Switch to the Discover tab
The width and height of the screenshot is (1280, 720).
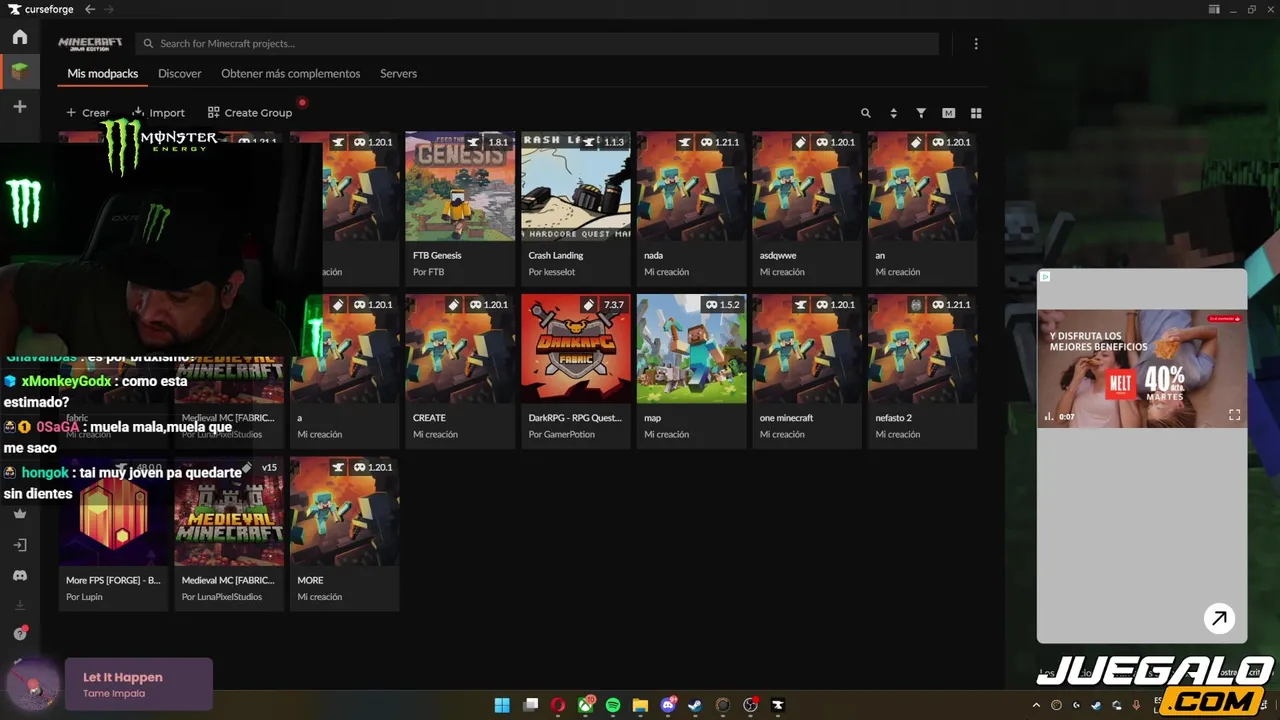coord(180,74)
